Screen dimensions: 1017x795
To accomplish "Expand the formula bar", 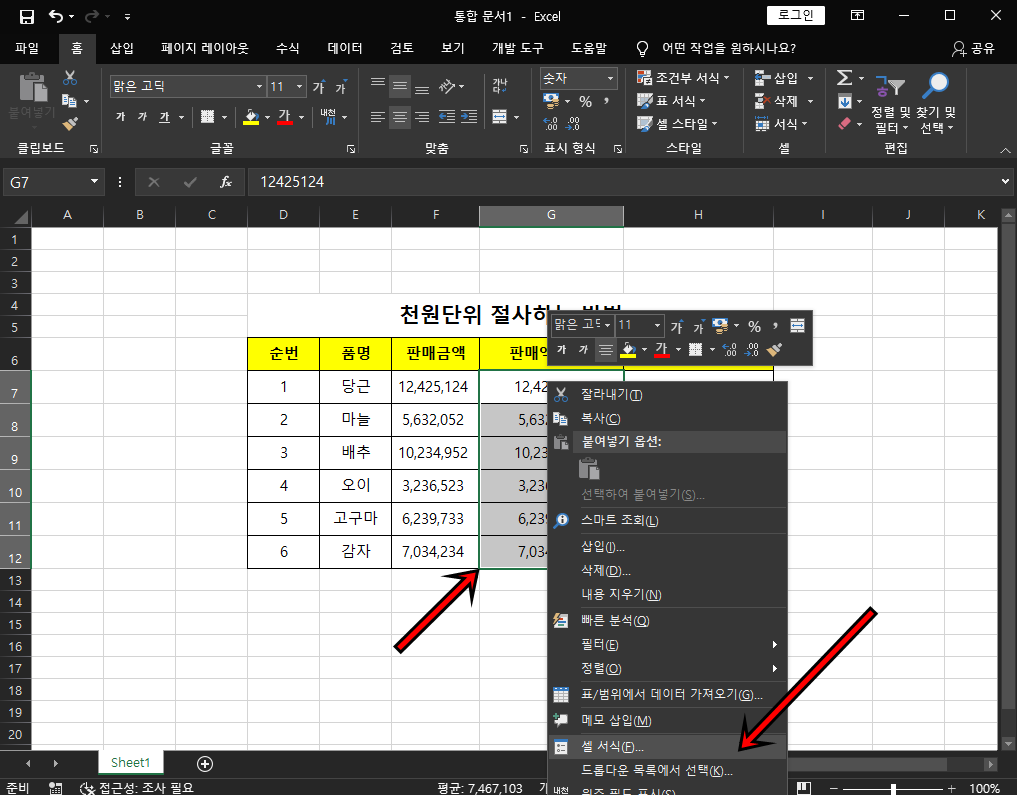I will point(1005,182).
